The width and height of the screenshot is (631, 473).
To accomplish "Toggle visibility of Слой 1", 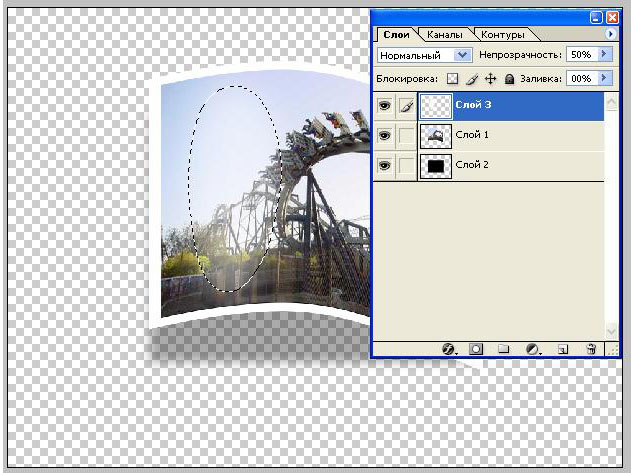I will point(384,135).
